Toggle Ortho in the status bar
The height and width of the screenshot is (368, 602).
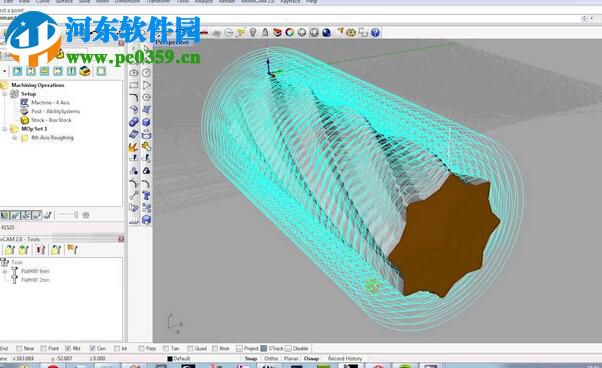pos(271,358)
